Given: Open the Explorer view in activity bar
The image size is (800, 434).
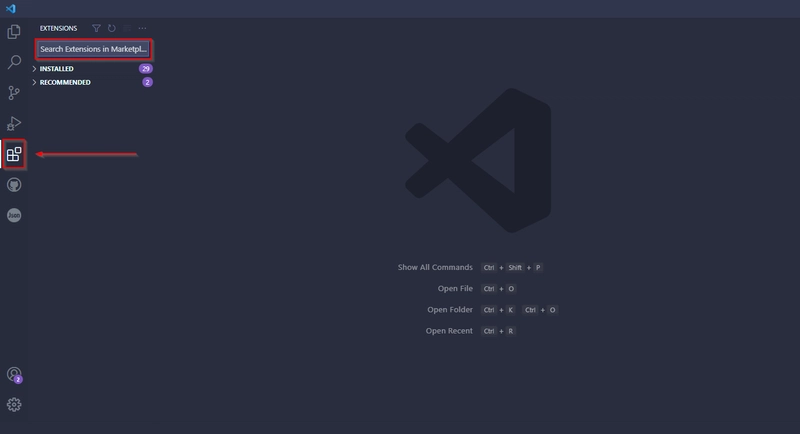Looking at the screenshot, I should pos(14,32).
